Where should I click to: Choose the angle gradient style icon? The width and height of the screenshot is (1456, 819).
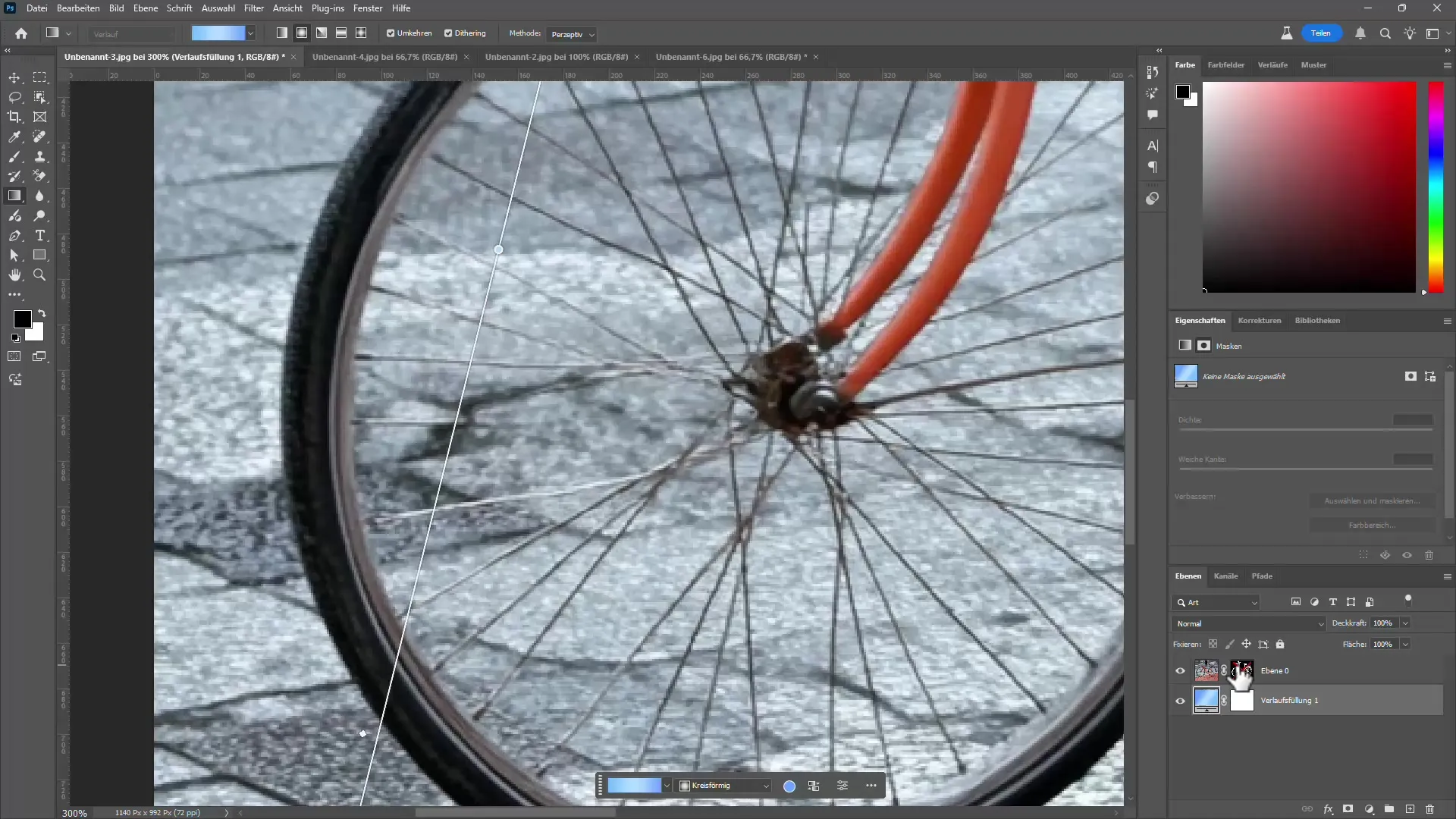pos(322,33)
